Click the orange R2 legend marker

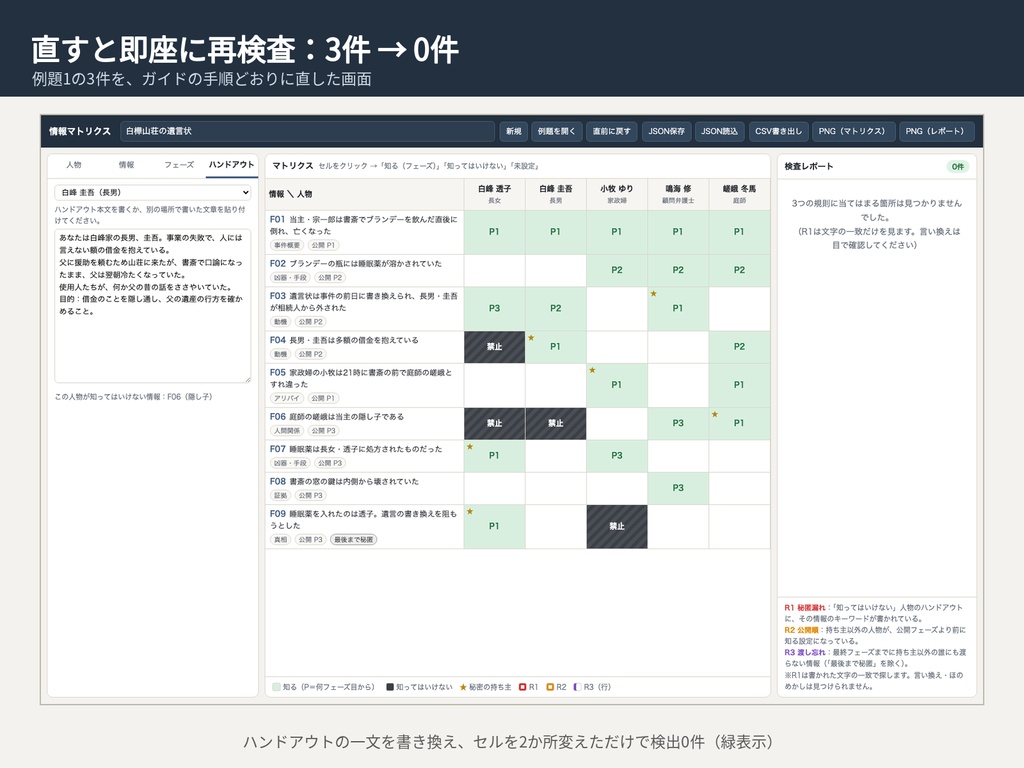(x=550, y=687)
